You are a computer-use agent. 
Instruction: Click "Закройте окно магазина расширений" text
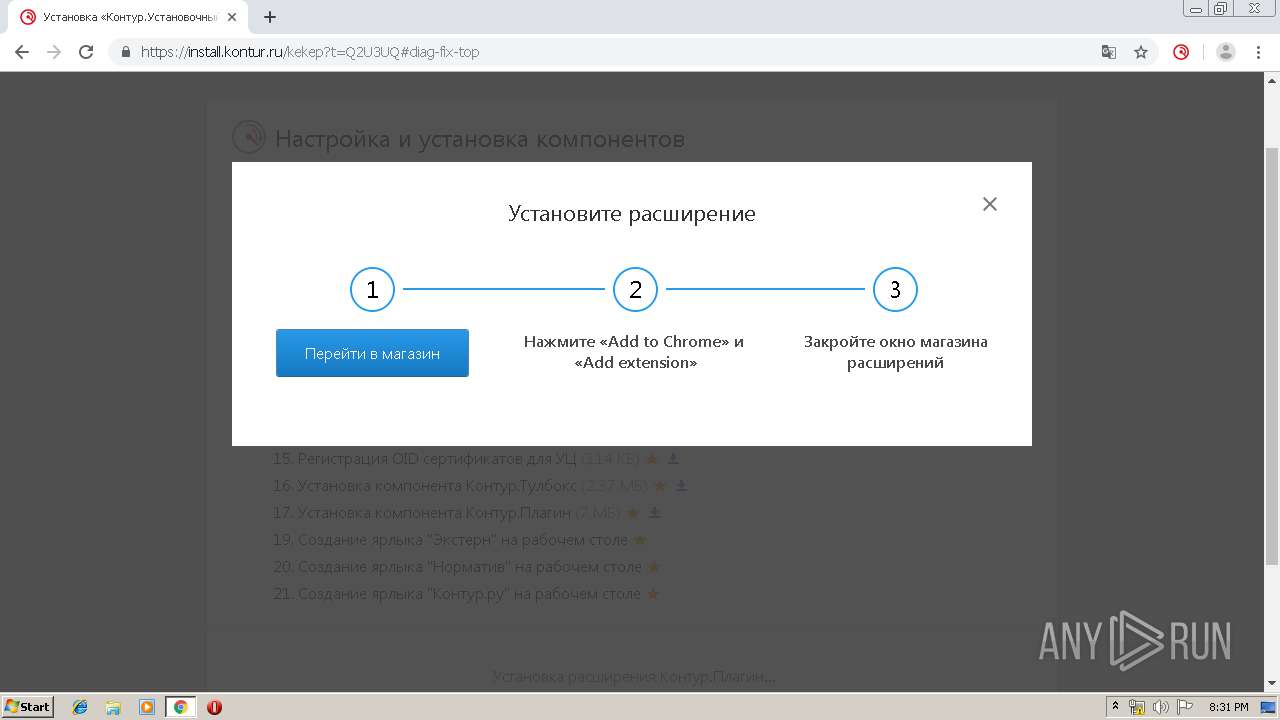pyautogui.click(x=895, y=352)
